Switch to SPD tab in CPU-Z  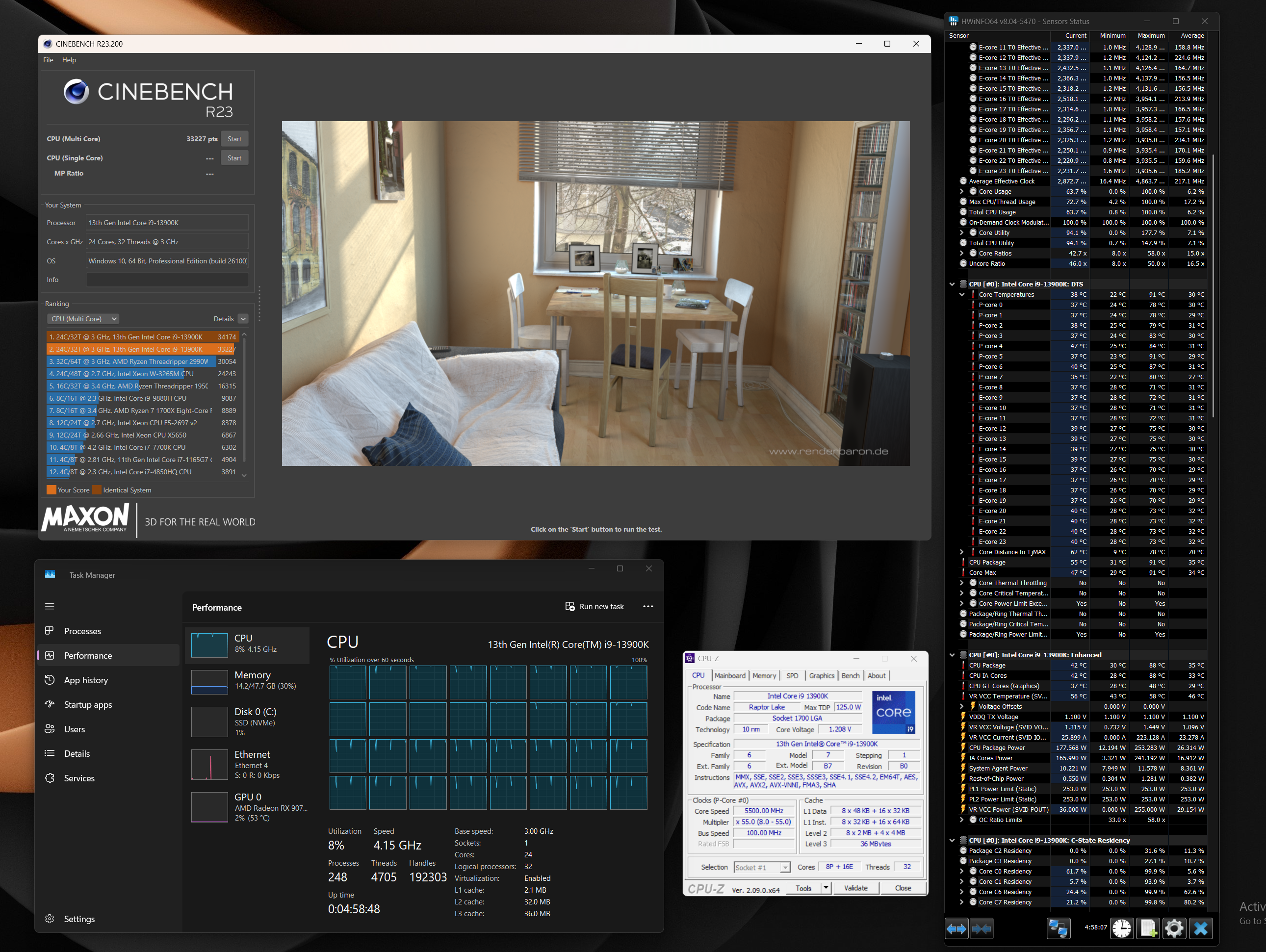coord(792,676)
